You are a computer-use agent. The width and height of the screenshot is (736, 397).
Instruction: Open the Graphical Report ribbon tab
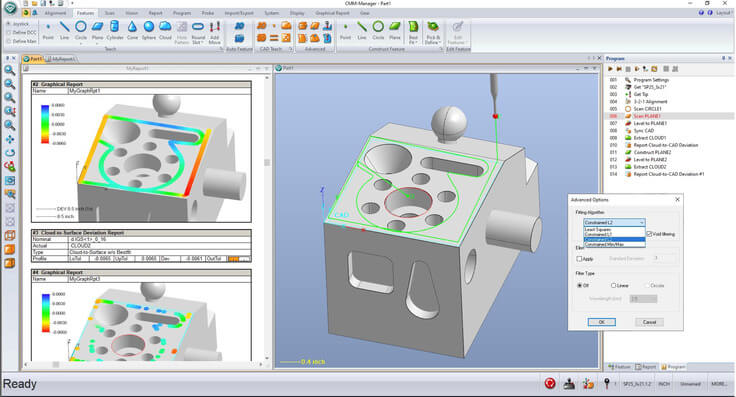[x=332, y=13]
